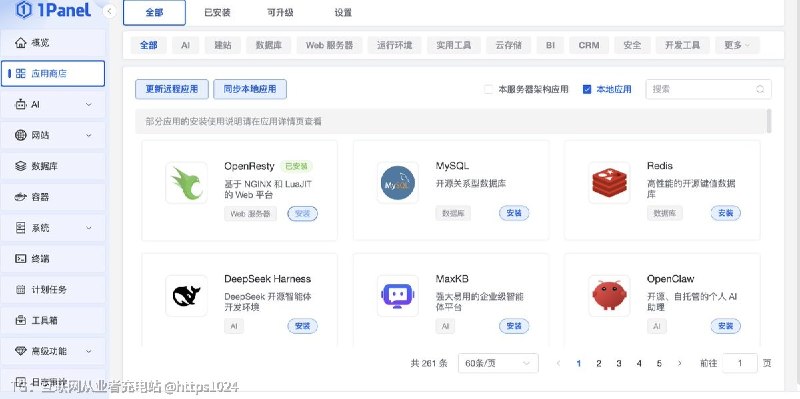Open the 60条/页 page size dropdown

pyautogui.click(x=498, y=363)
